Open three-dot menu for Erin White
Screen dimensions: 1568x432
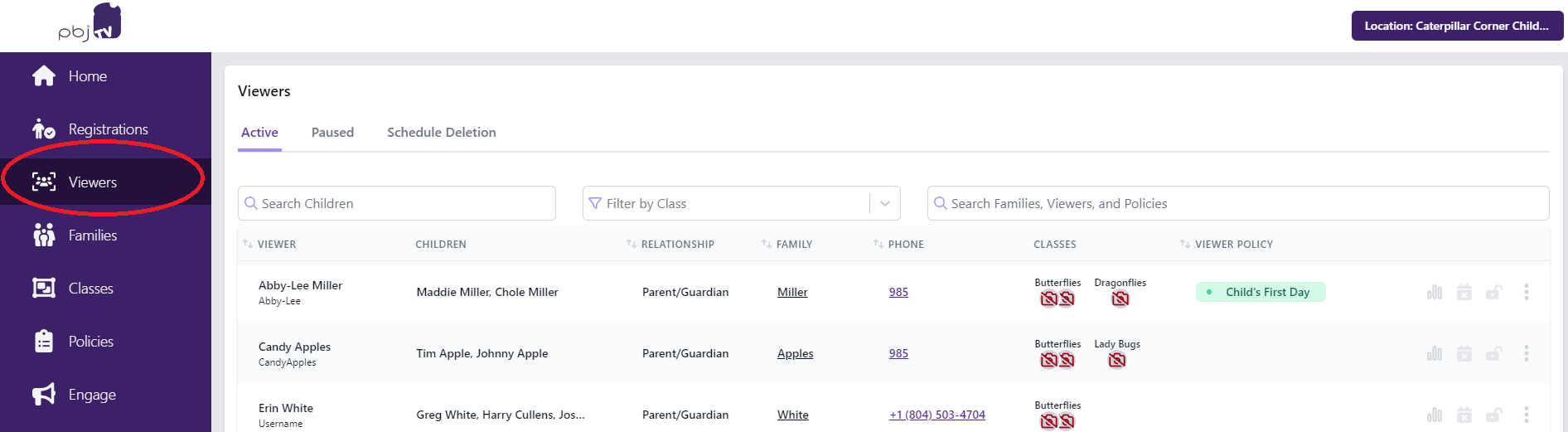coord(1526,415)
